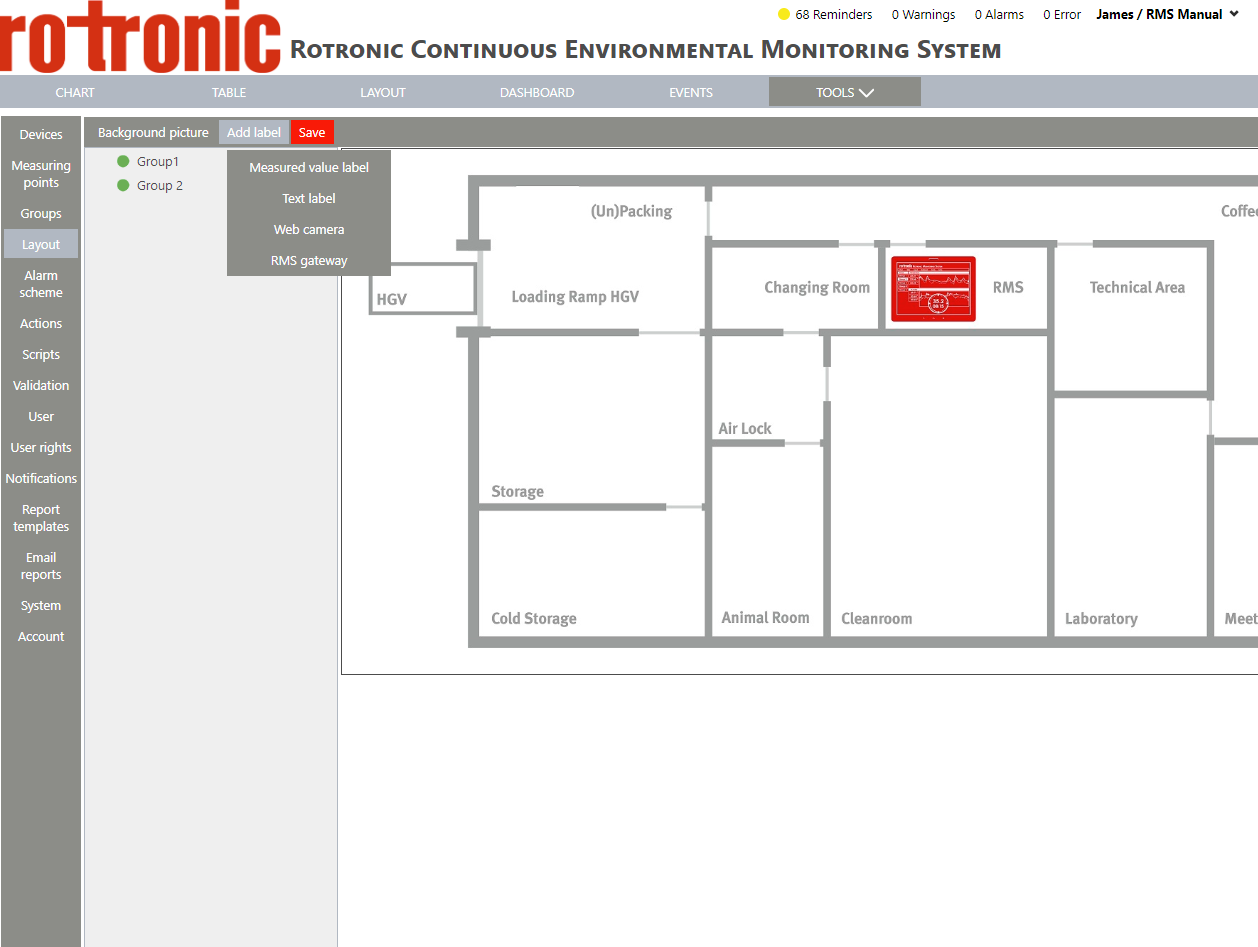Image resolution: width=1258 pixels, height=947 pixels.
Task: Select Web camera menu entry
Action: (309, 229)
